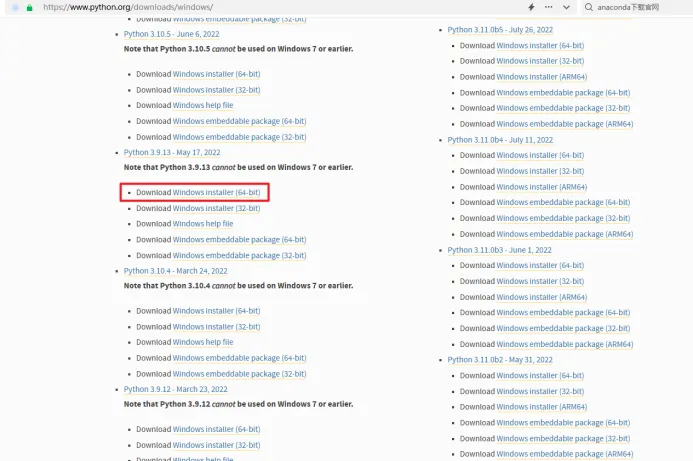This screenshot has height=461, width=693.
Task: Download Python 3.11.0b2 embeddable package (ARM64)
Action: pyautogui.click(x=565, y=454)
